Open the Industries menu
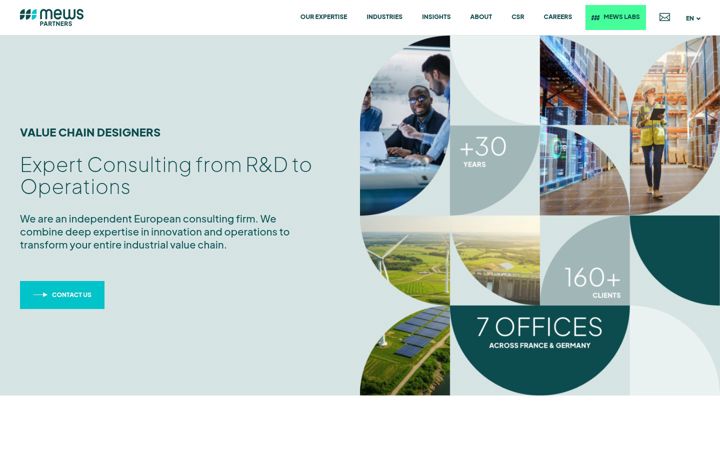Screen dimensions: 720x450 pos(384,17)
